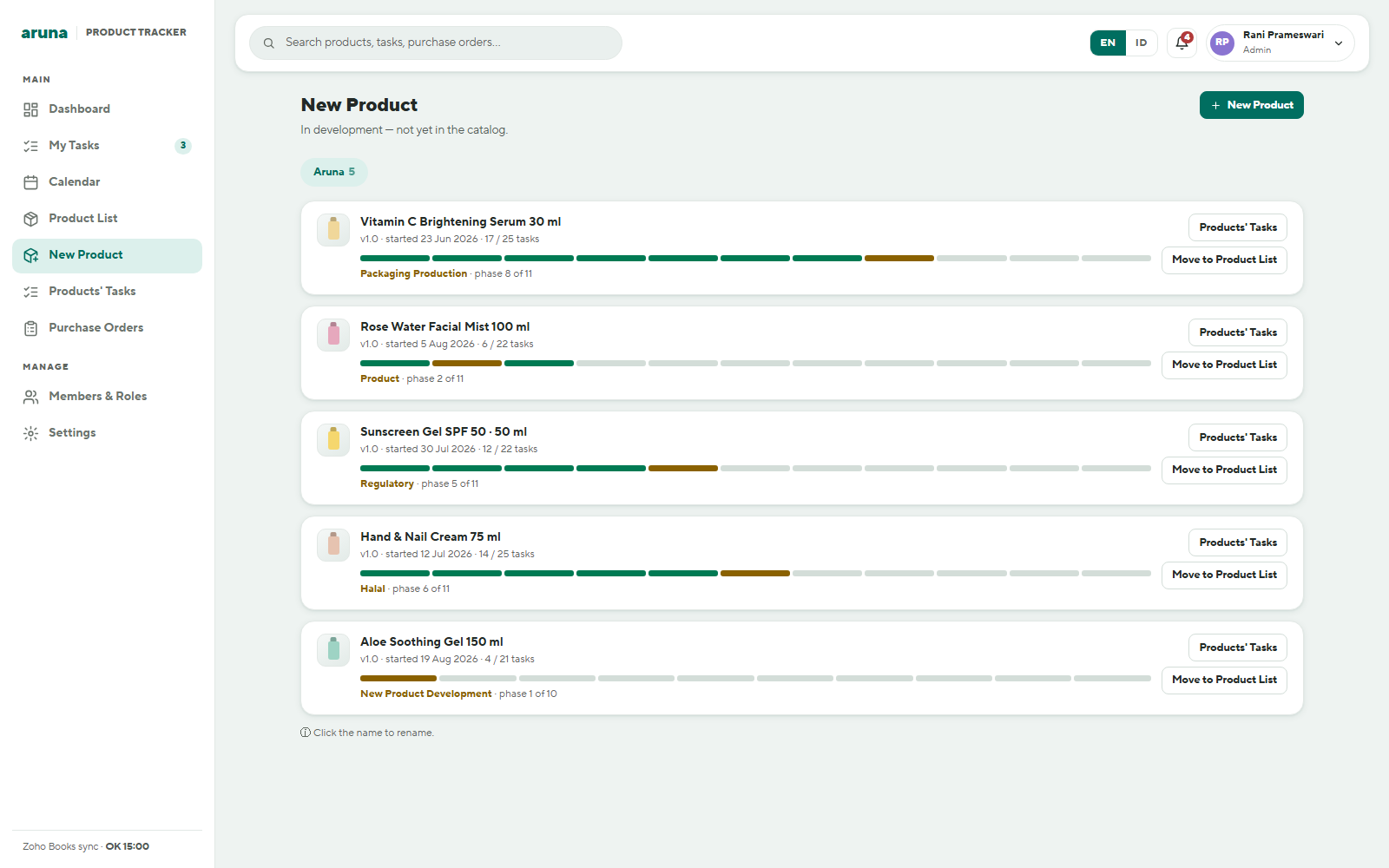Click the Hand & Nail Cream bottle thumbnail
The image size is (1389, 868).
tap(333, 545)
